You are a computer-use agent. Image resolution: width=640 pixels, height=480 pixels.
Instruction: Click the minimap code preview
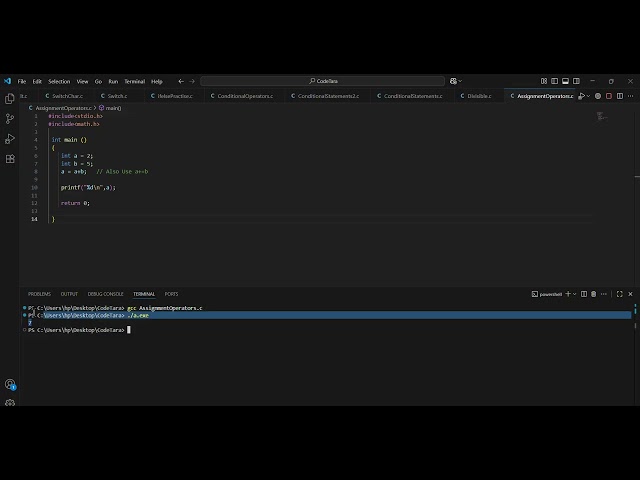pos(602,117)
